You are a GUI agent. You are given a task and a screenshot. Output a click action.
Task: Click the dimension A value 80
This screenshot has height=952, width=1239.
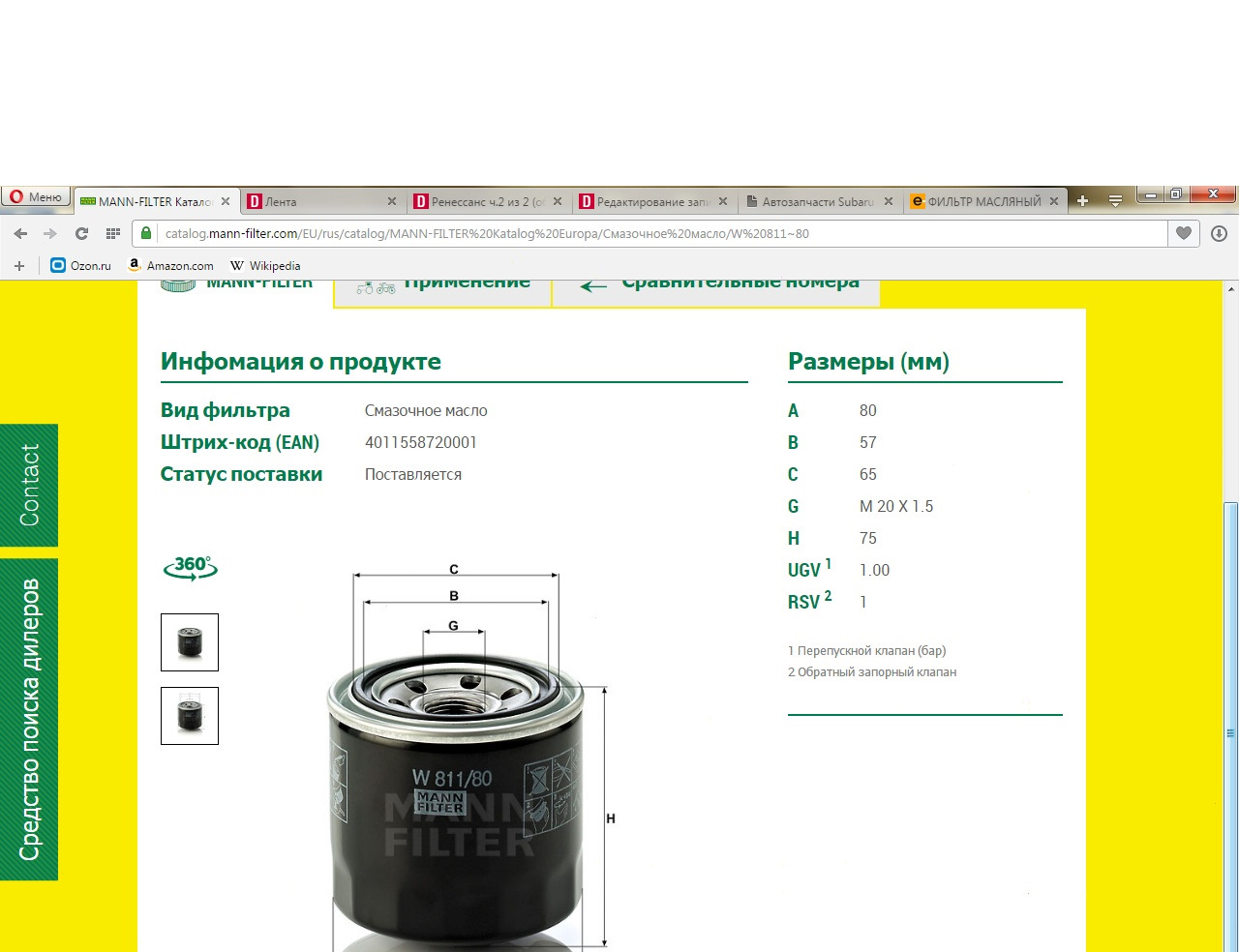868,410
